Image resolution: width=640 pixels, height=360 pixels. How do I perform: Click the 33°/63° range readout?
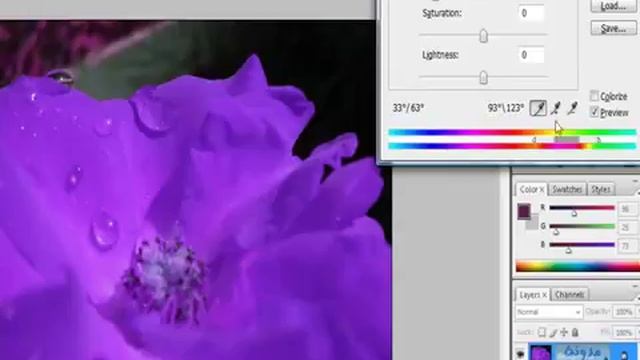408,108
